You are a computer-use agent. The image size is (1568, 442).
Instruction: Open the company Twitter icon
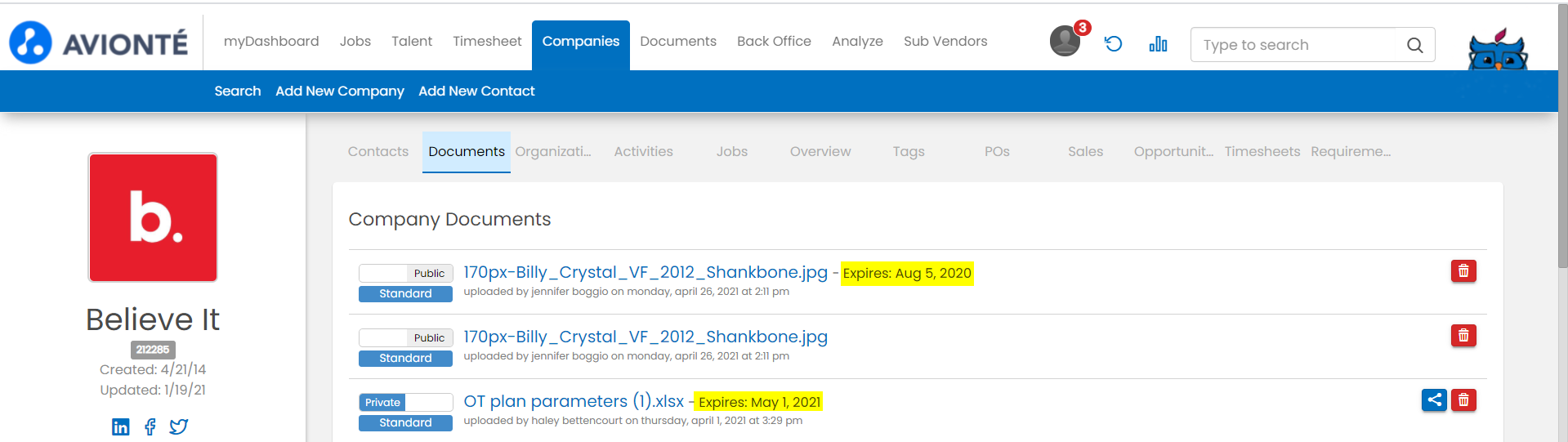point(179,426)
